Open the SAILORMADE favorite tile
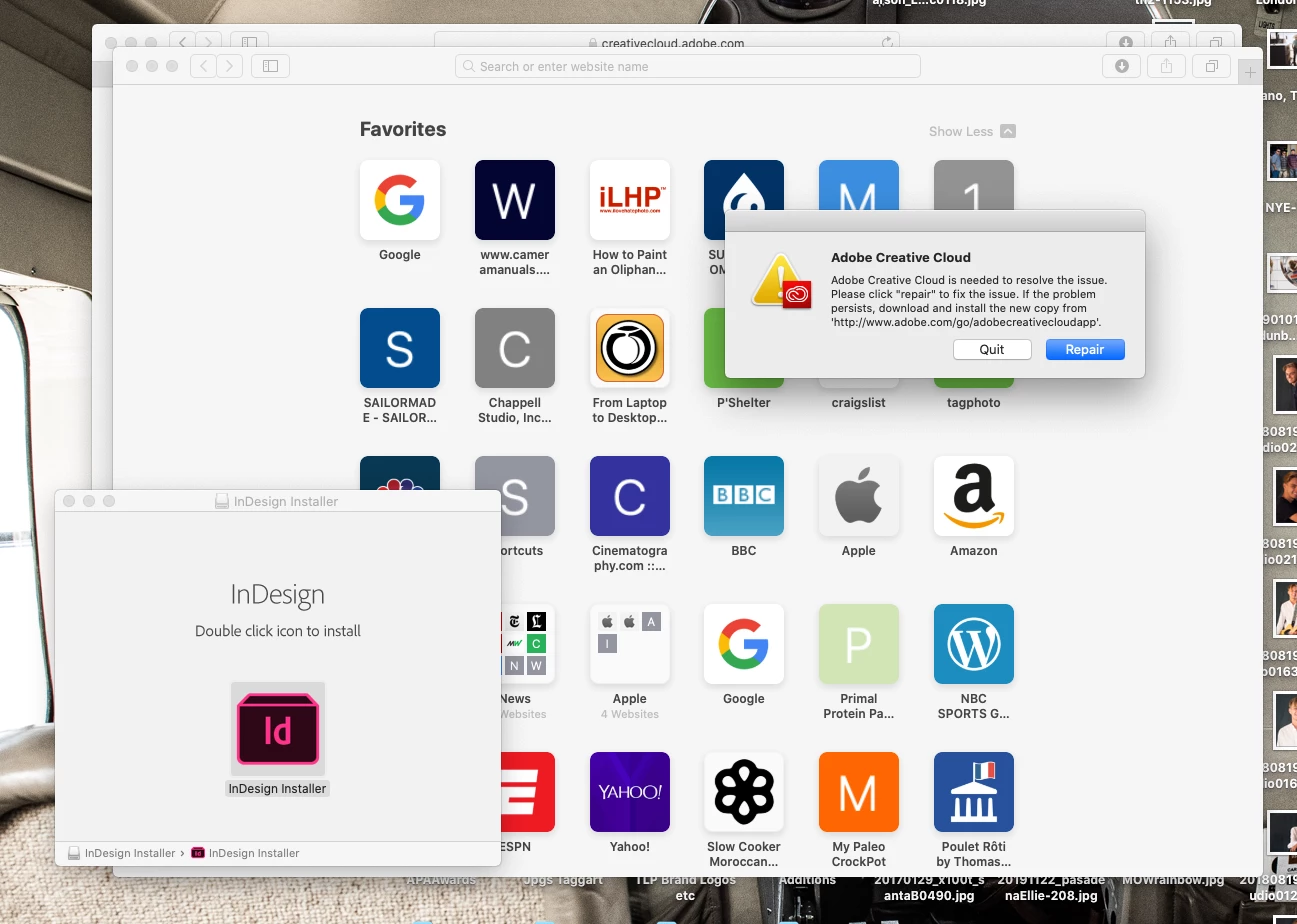The width and height of the screenshot is (1297, 924). pos(400,348)
